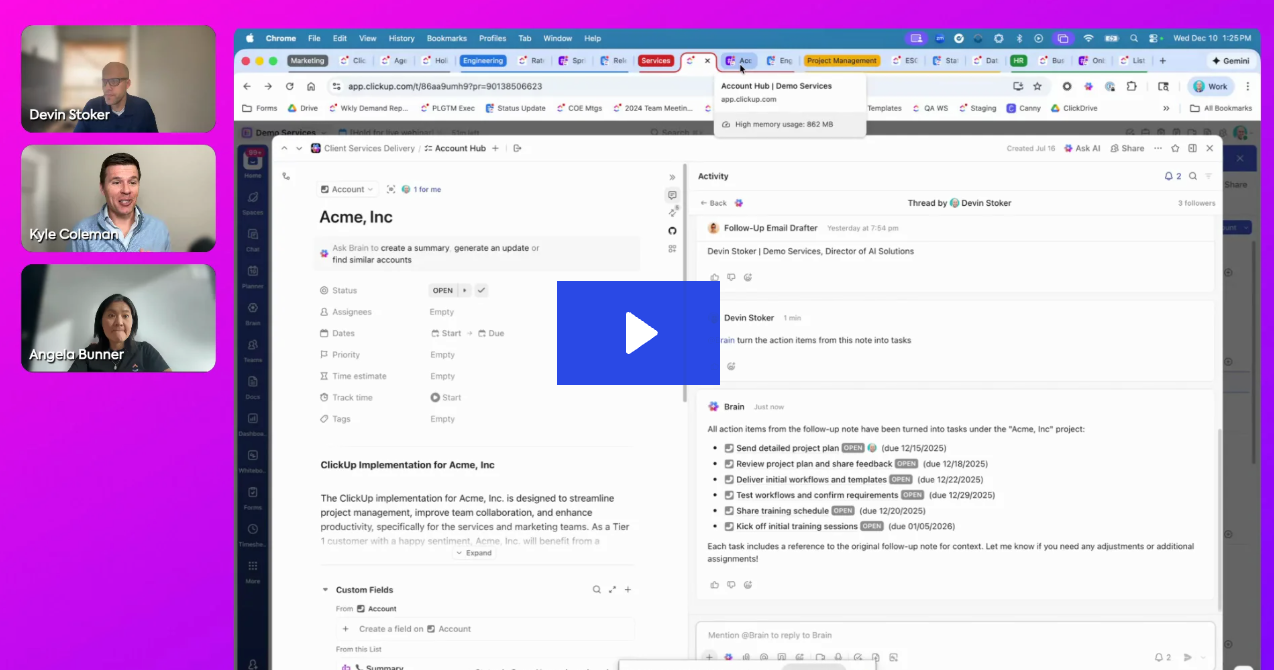Viewport: 1274px width, 670px height.
Task: Collapse the right side panel with the double chevron
Action: (x=672, y=177)
